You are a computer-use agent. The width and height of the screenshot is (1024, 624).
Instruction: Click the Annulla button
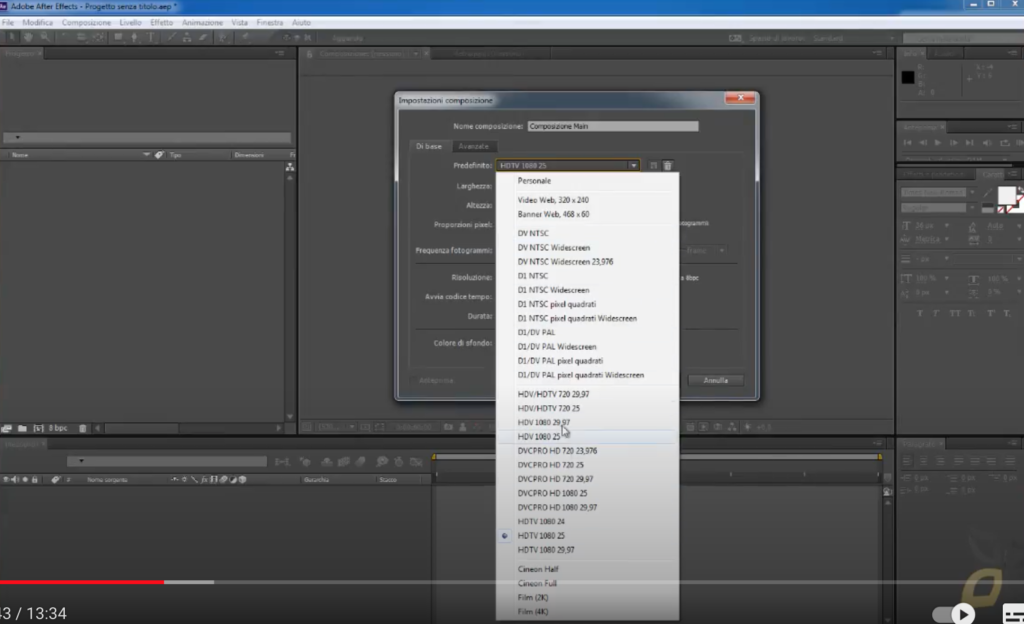click(715, 381)
